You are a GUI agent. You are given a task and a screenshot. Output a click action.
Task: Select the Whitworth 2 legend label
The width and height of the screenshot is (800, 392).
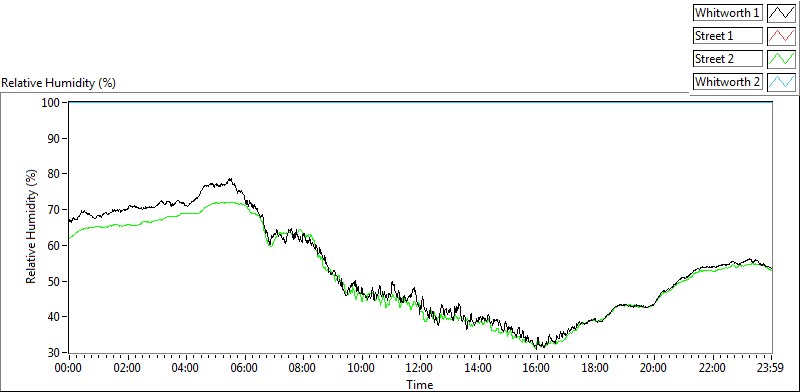(728, 82)
